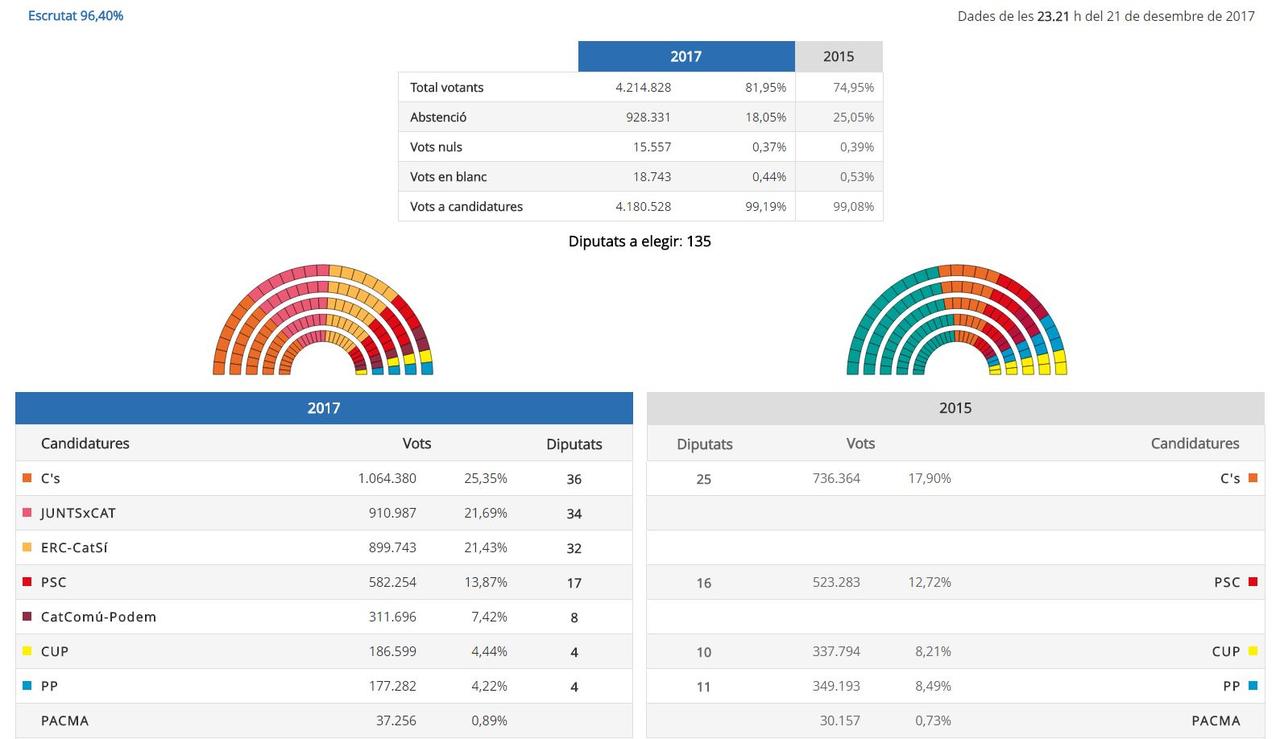
Task: Click C's 36 deputies value
Action: pyautogui.click(x=574, y=479)
